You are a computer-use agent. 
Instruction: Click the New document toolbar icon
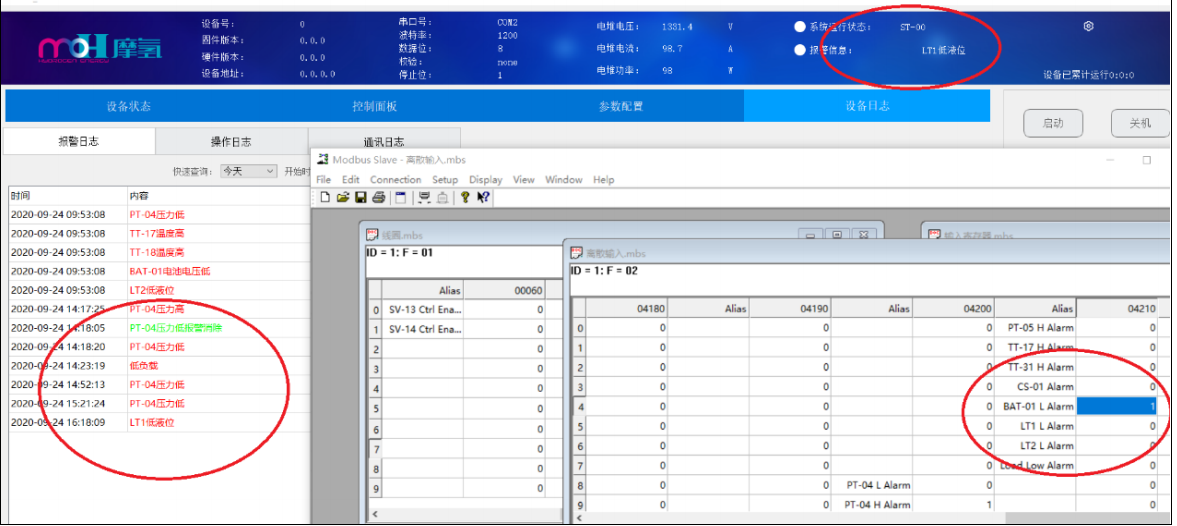(325, 198)
